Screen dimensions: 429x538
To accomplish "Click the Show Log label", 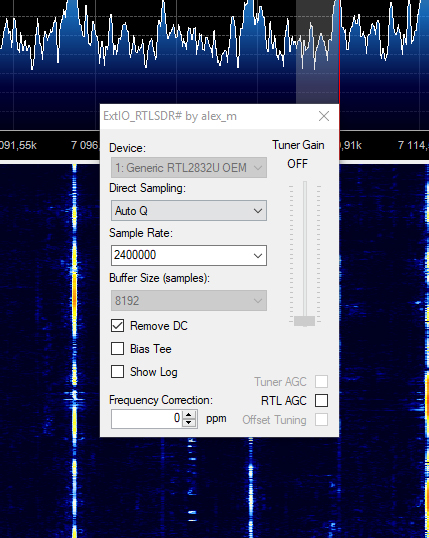I will click(154, 372).
